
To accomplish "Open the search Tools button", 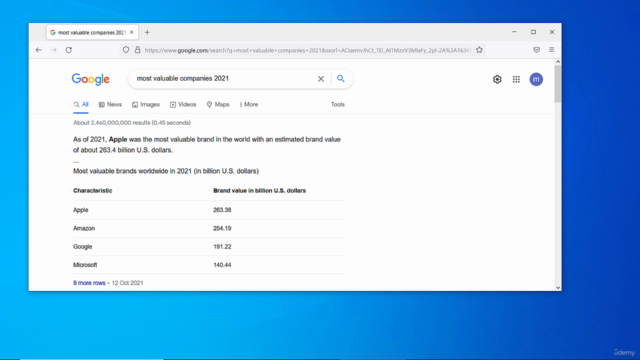I will (x=338, y=104).
